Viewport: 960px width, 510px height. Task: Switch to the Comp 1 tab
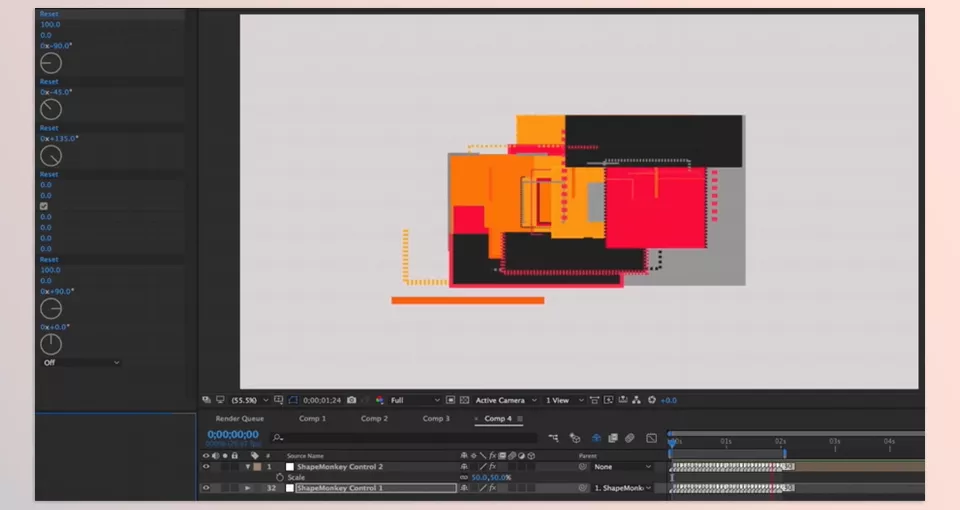point(312,419)
